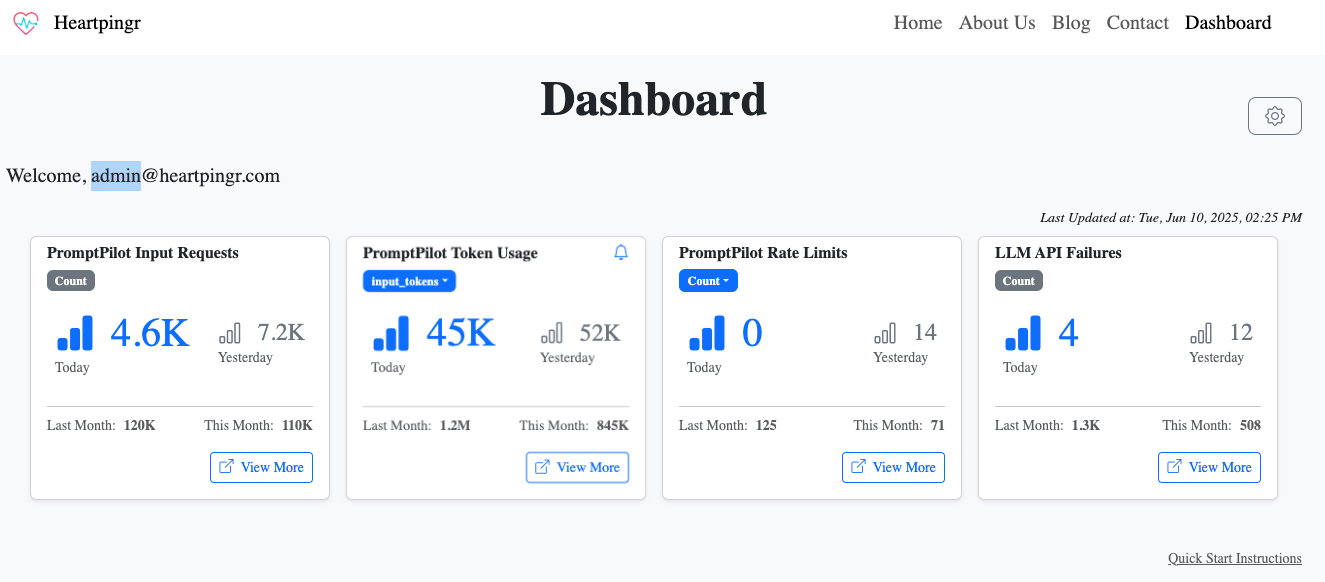1325x582 pixels.
Task: Click the Last Month 1.3K value
Action: pyautogui.click(x=1086, y=425)
